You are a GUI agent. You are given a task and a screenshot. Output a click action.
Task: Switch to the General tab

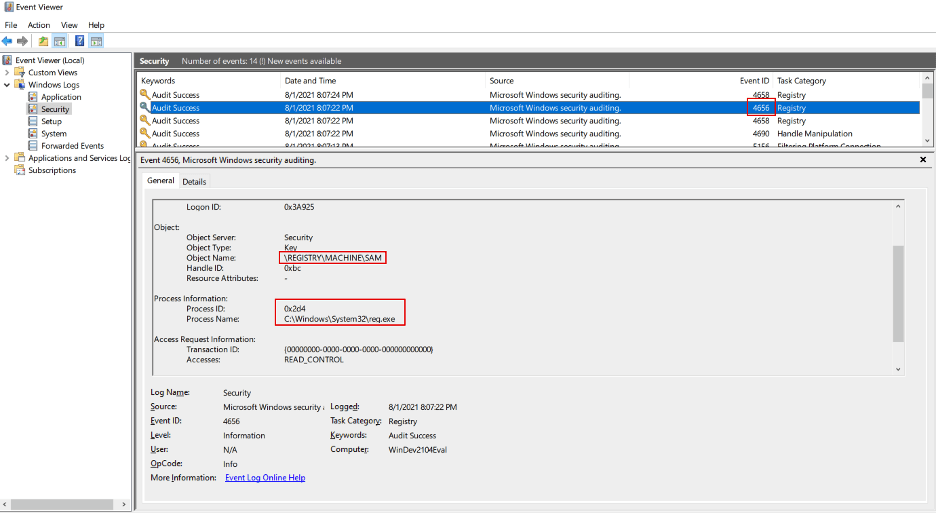[x=161, y=180]
